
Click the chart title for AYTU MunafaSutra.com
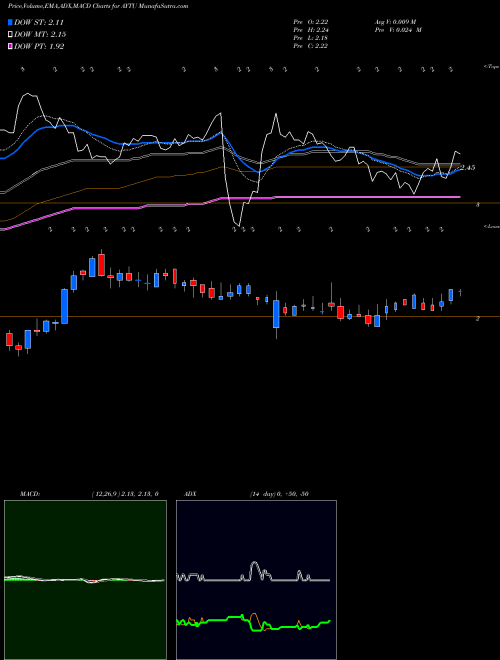(x=98, y=6)
